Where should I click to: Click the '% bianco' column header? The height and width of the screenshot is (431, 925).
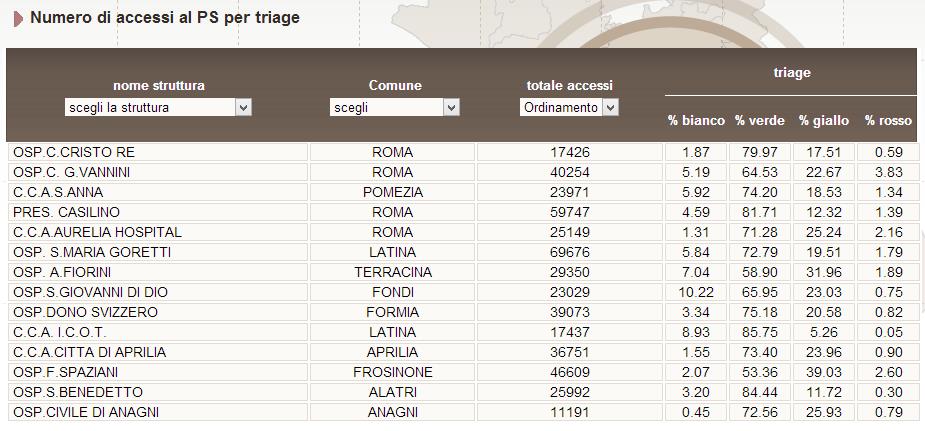(x=696, y=120)
